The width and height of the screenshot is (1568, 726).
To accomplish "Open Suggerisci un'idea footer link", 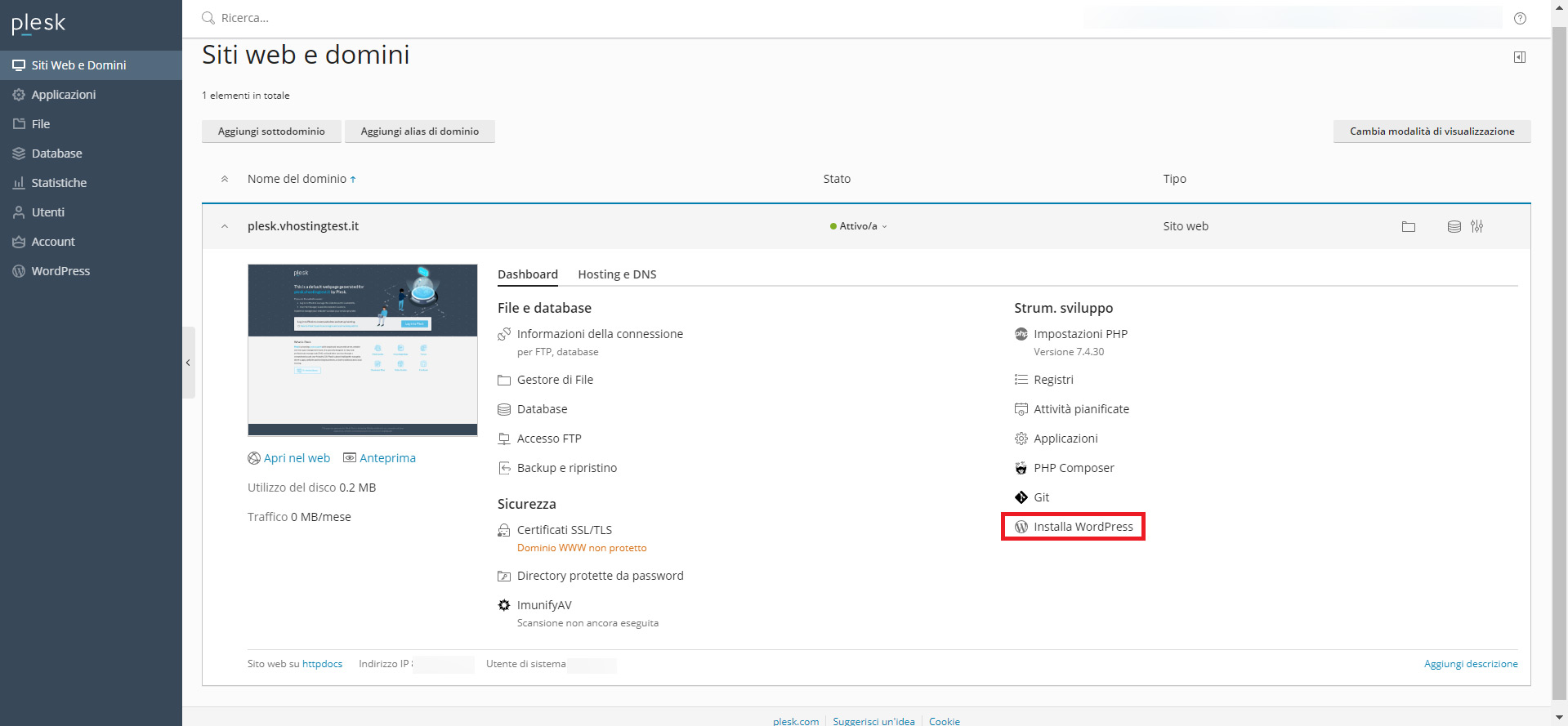I will point(873,721).
